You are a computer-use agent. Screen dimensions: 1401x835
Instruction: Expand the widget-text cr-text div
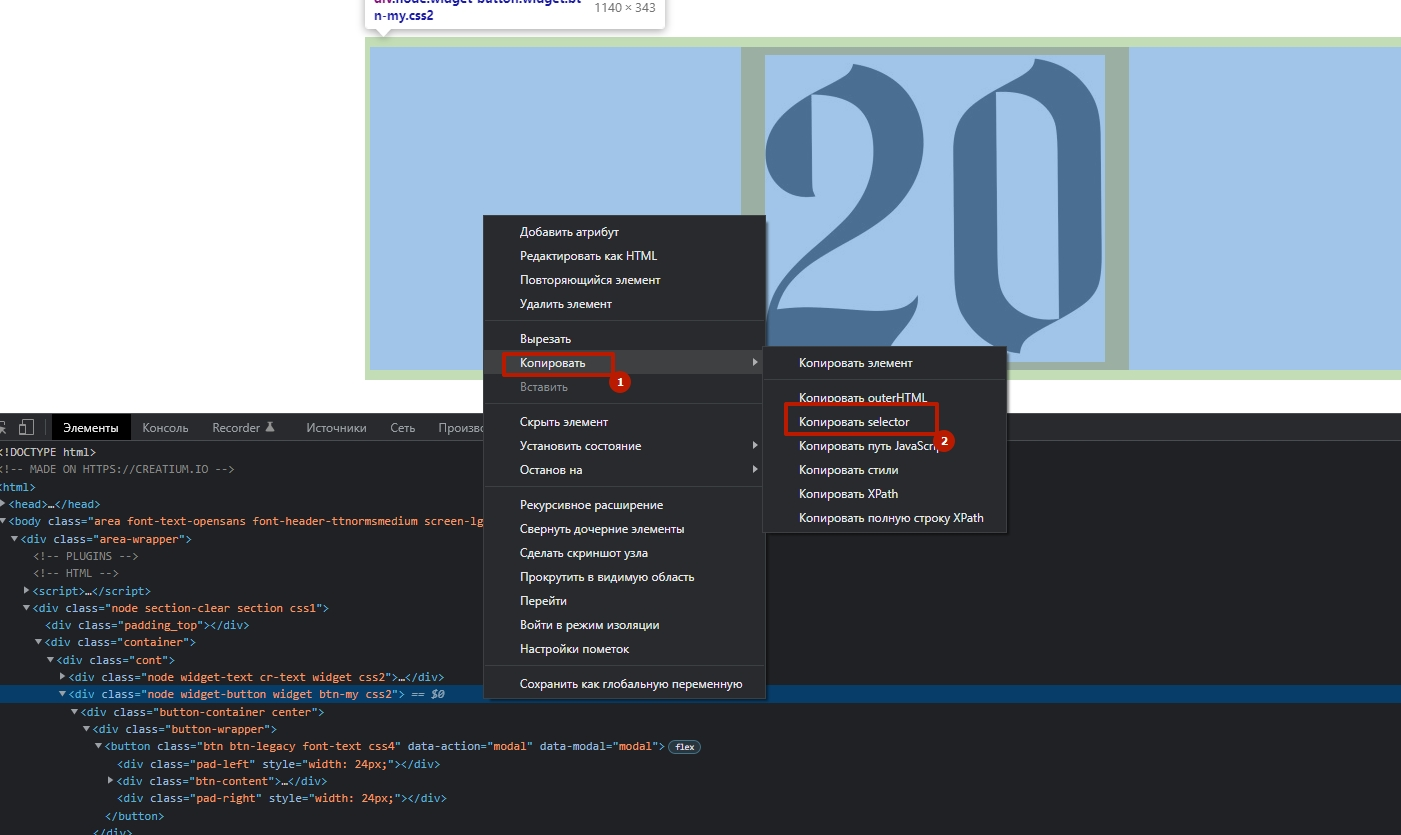pos(63,677)
